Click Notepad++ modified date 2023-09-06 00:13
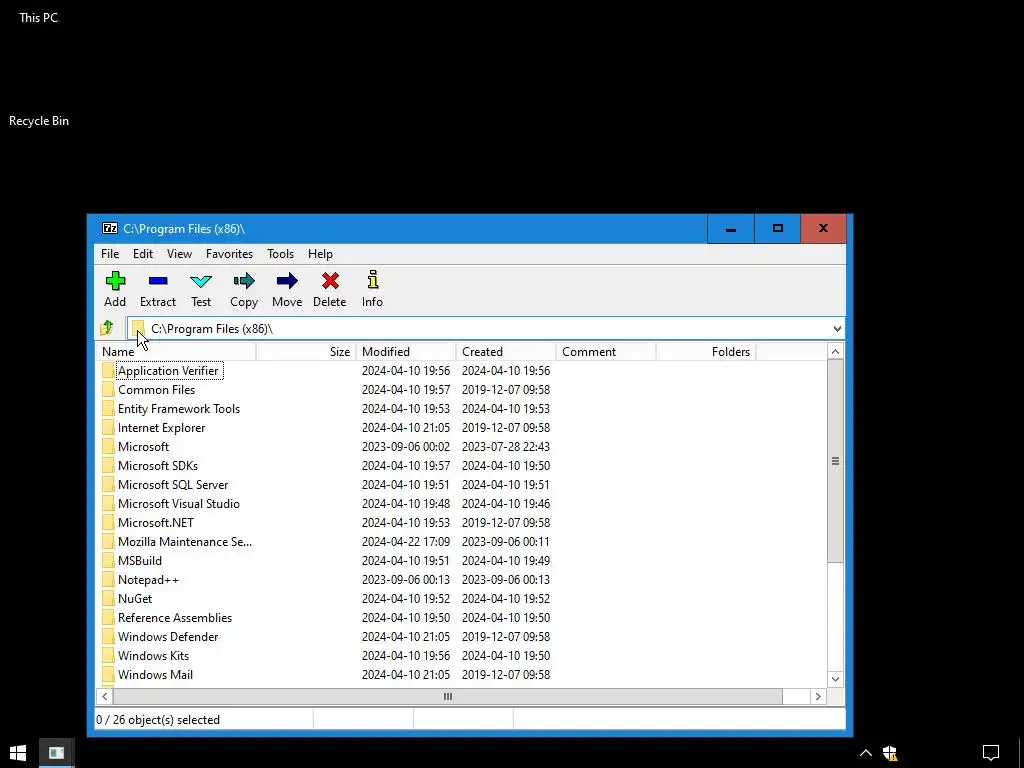Screen dimensions: 1024x768 (x=406, y=580)
